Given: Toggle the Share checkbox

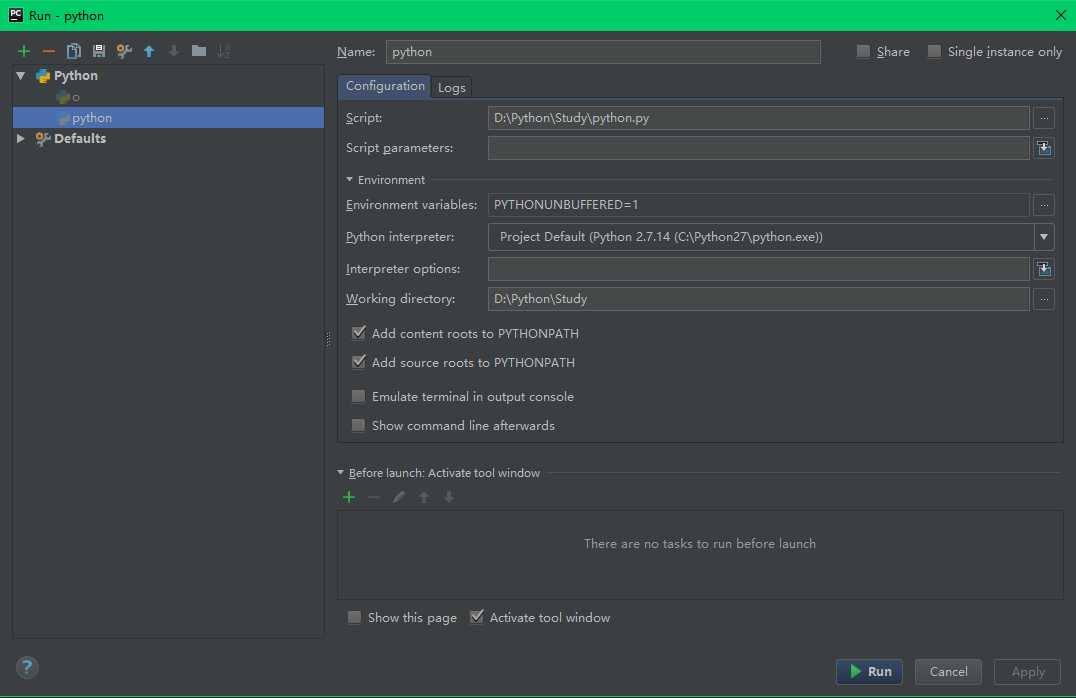Looking at the screenshot, I should [863, 51].
